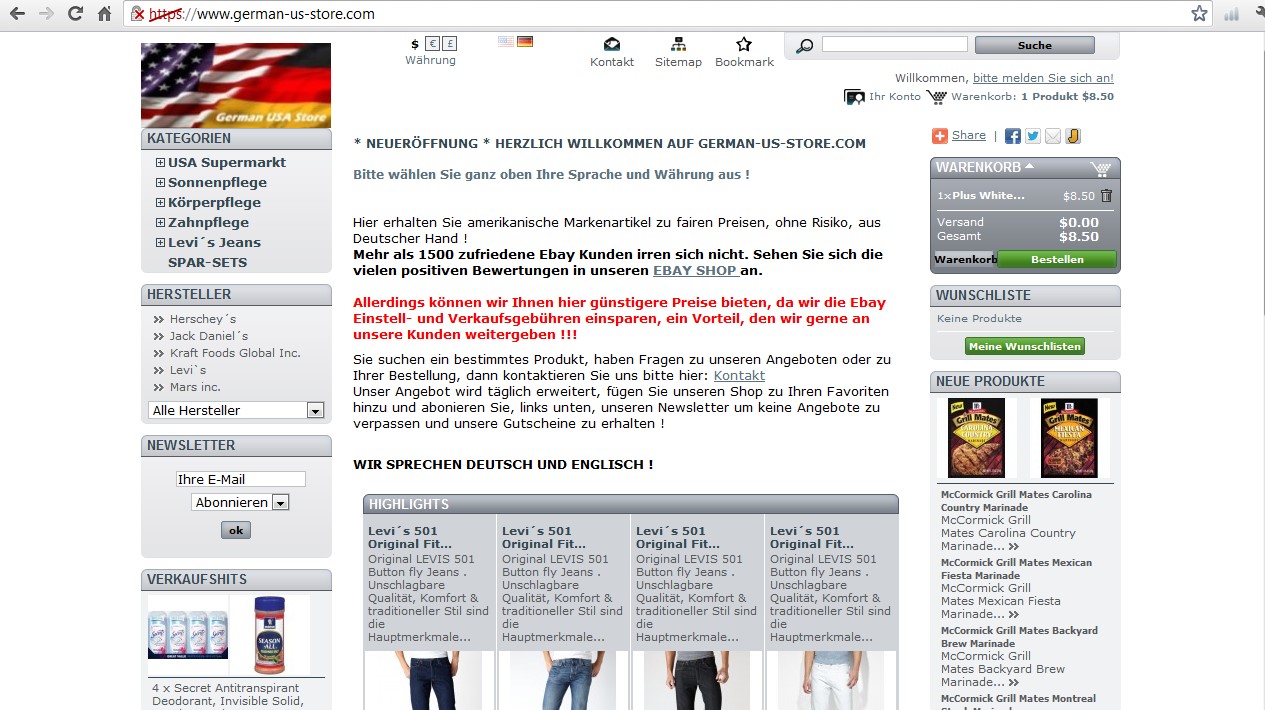
Task: Choose the US flag language
Action: click(506, 41)
